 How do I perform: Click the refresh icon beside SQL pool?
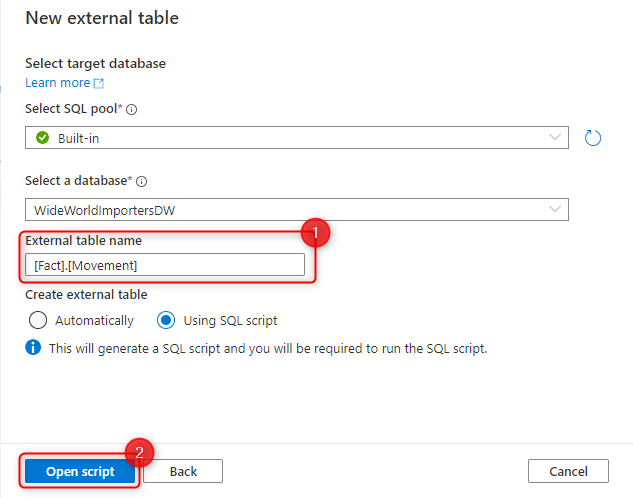pos(593,138)
